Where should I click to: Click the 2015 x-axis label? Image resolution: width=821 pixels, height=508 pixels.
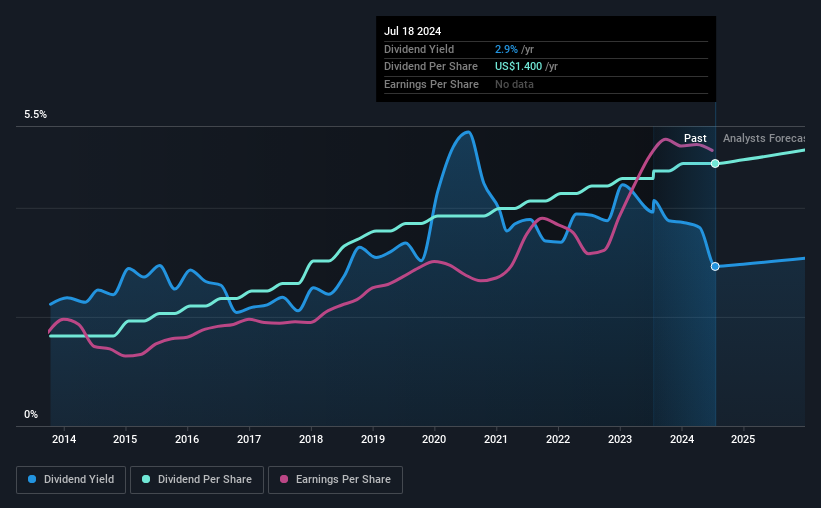coord(125,439)
